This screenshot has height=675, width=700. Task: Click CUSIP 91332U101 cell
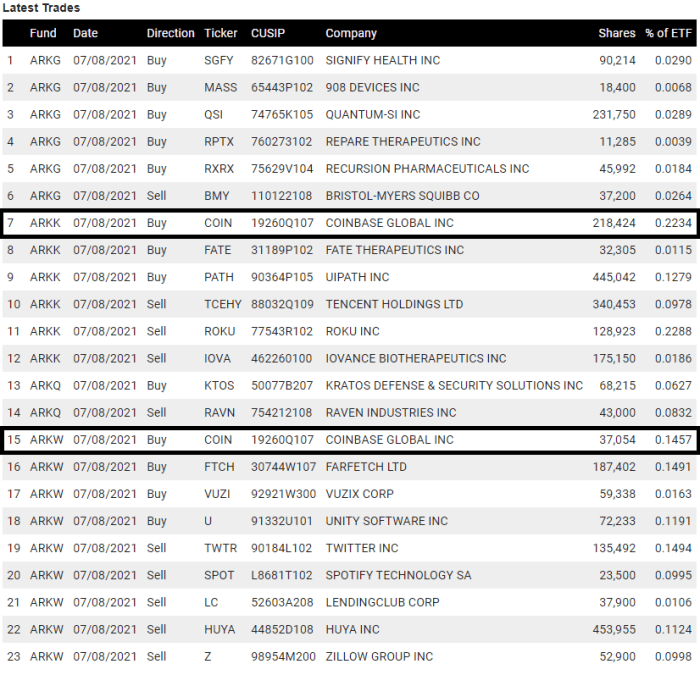point(281,521)
